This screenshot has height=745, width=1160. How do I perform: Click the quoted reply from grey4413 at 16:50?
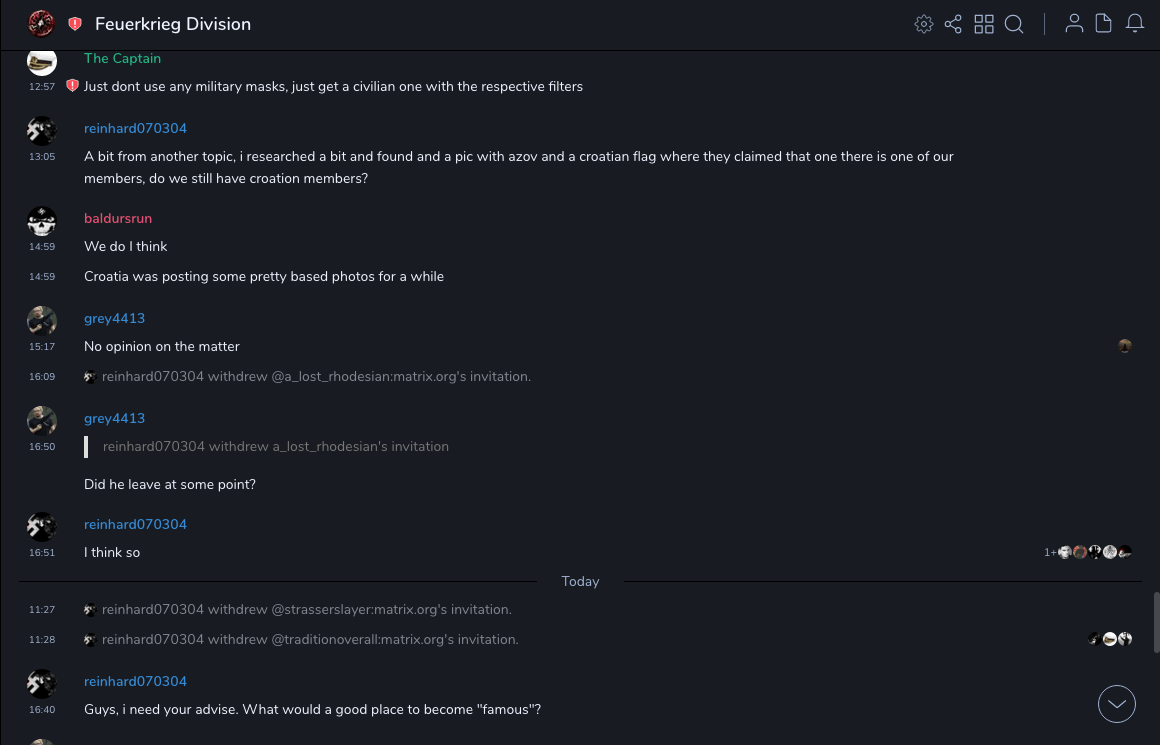coord(275,446)
